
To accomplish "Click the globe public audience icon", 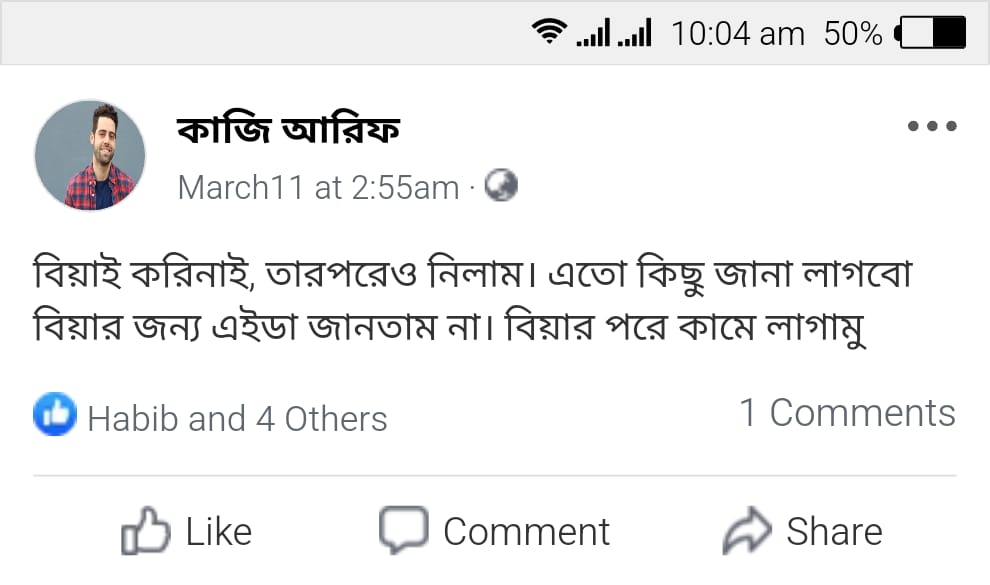I will [x=501, y=186].
